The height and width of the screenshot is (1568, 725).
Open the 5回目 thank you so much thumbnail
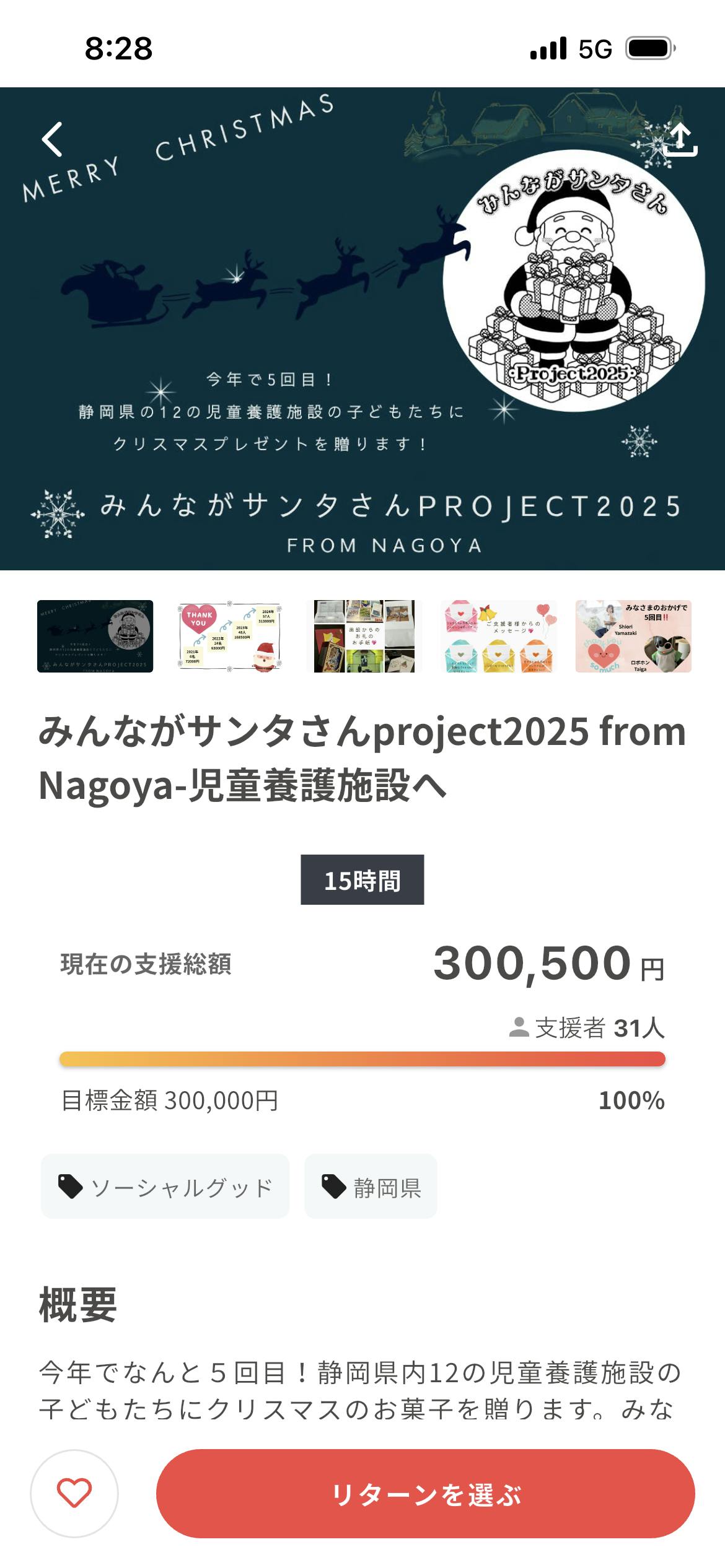(x=633, y=636)
